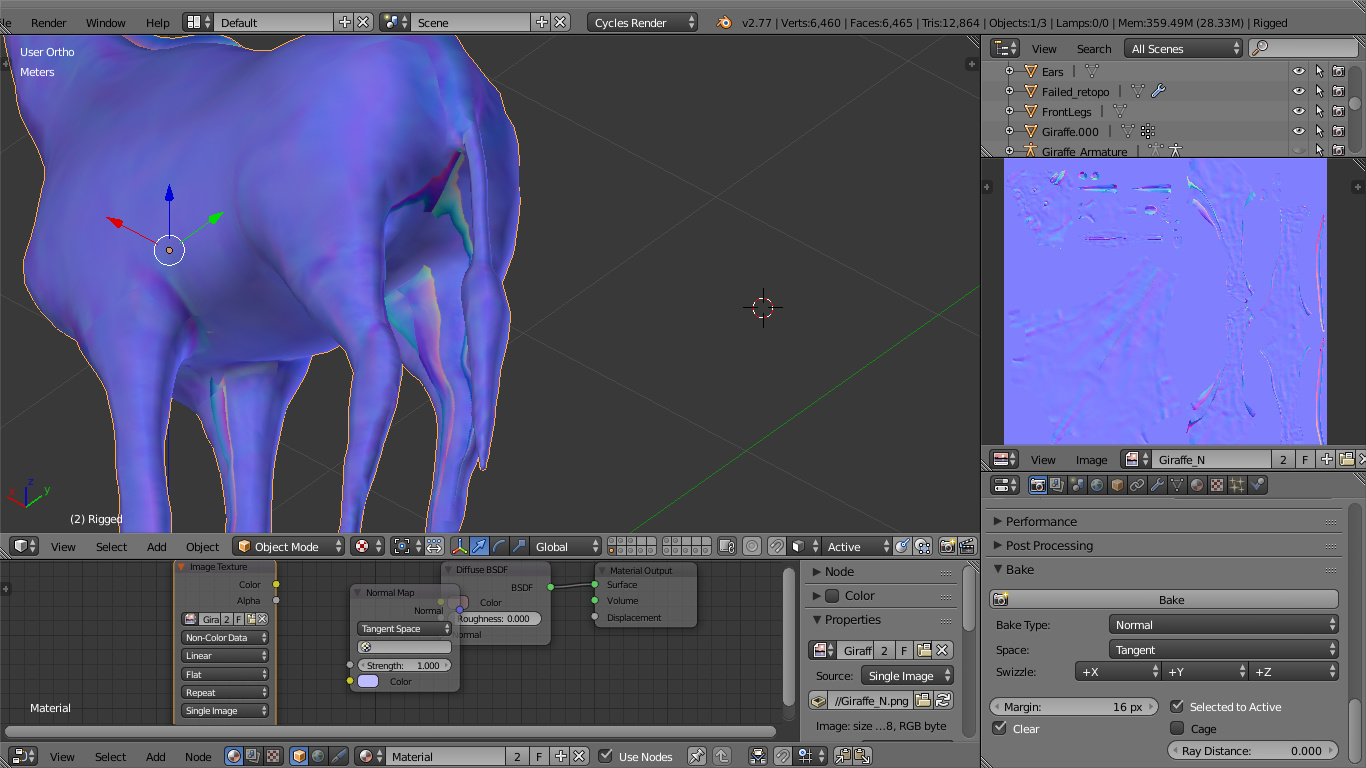Open the Material properties tab

click(x=1197, y=485)
